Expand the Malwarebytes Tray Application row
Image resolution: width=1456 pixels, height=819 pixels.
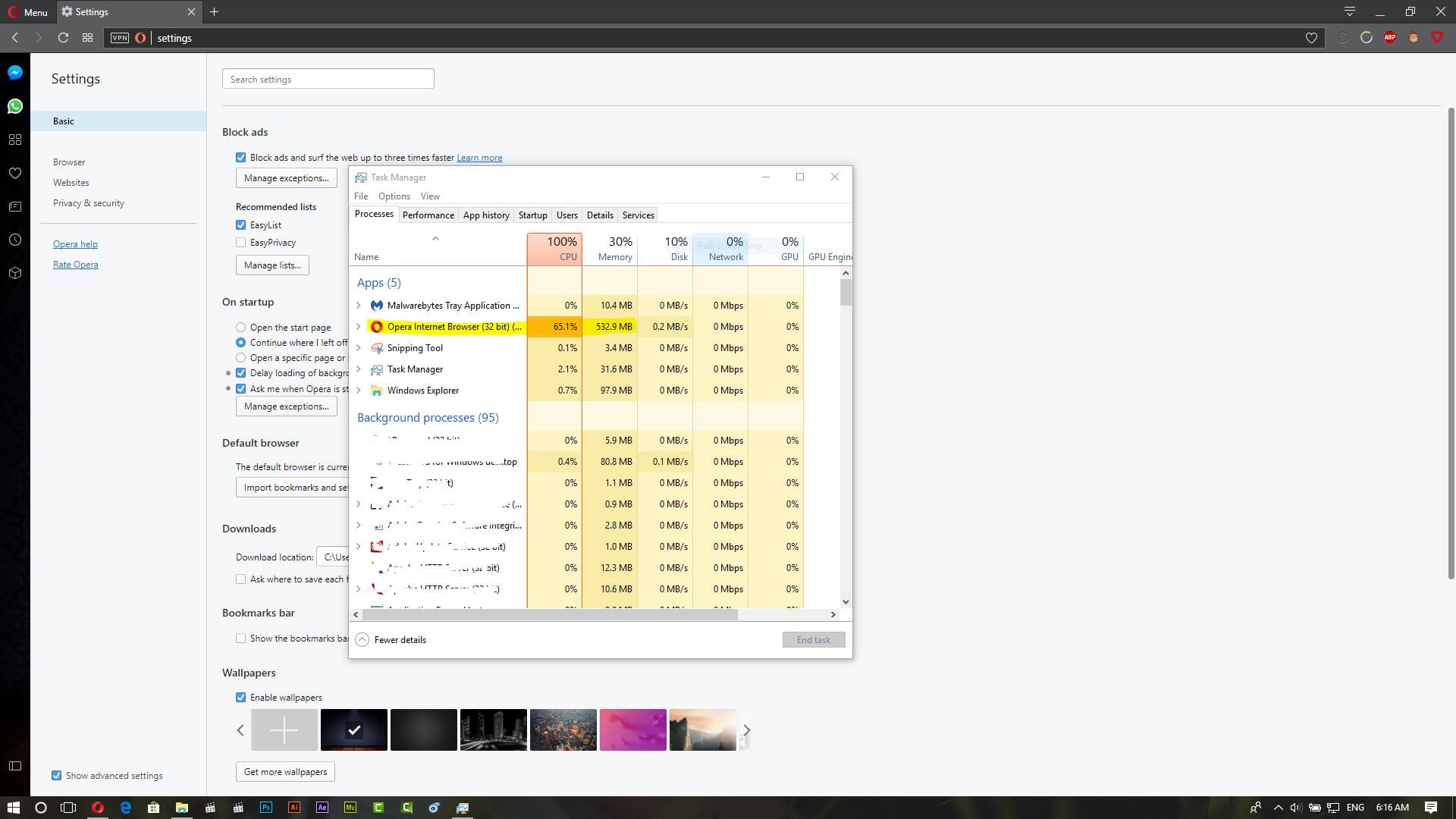[359, 306]
